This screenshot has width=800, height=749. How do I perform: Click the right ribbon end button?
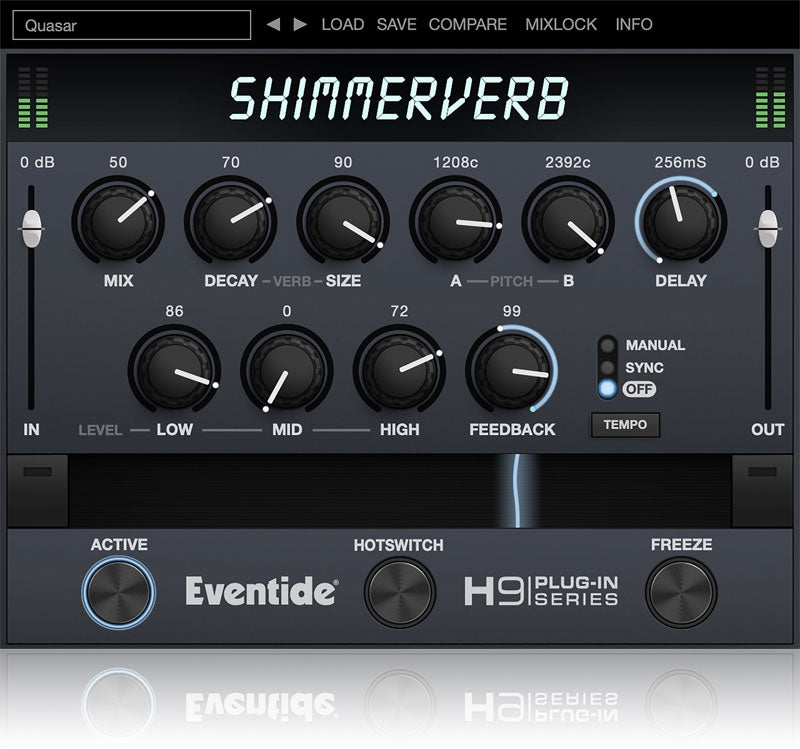(762, 491)
